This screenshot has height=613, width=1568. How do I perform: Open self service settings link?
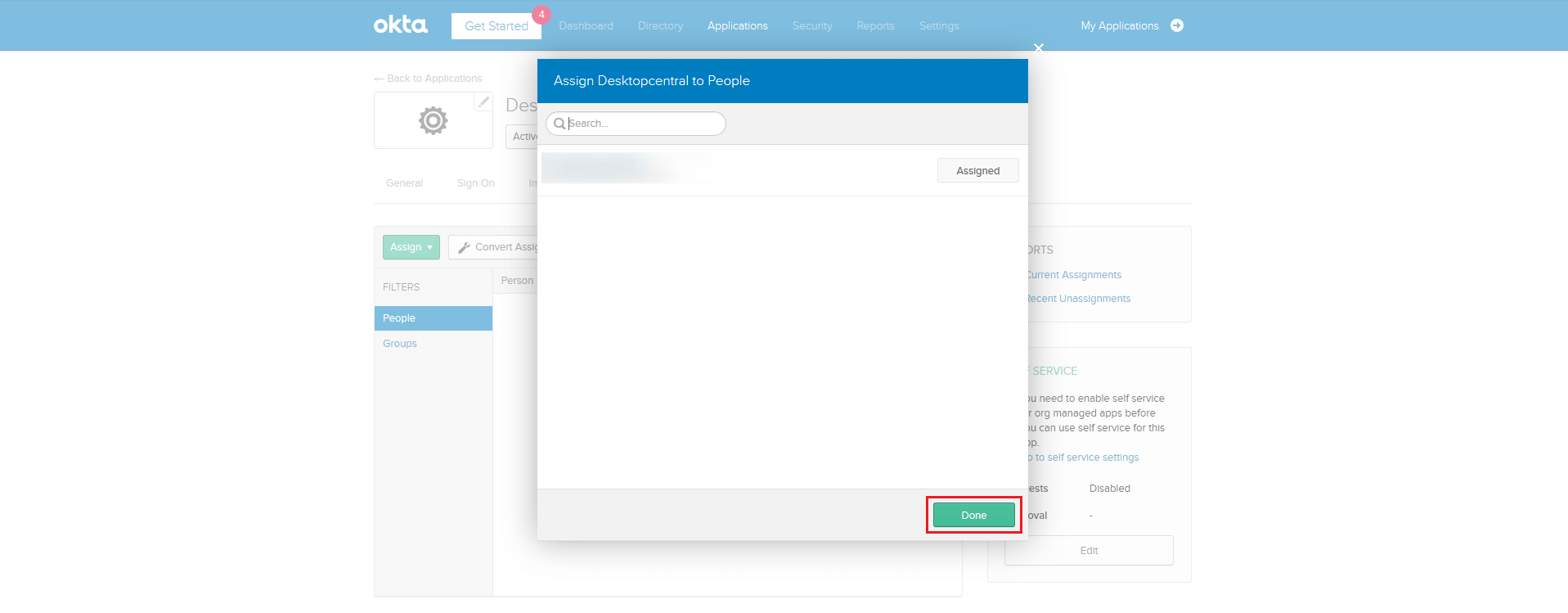[x=1084, y=457]
